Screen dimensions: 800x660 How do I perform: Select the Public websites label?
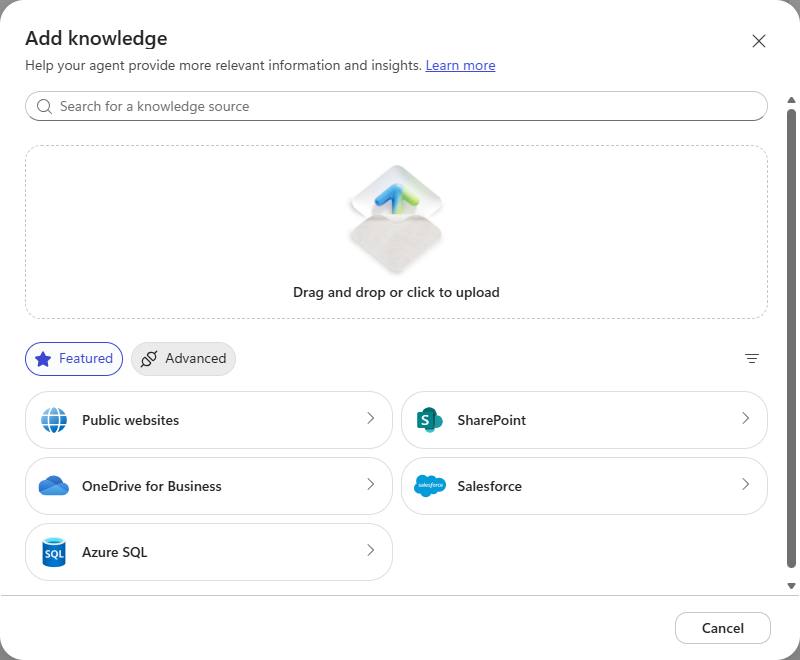coord(131,420)
